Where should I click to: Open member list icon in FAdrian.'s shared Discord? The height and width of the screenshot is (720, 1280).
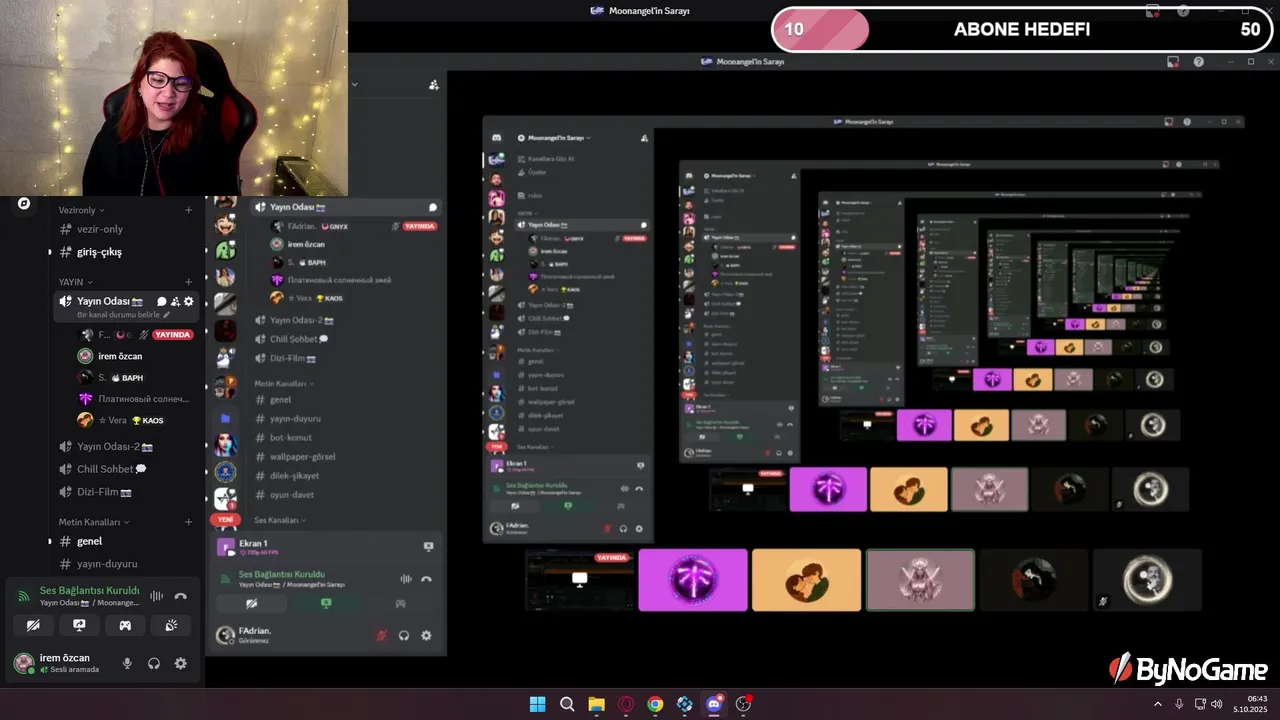point(433,85)
